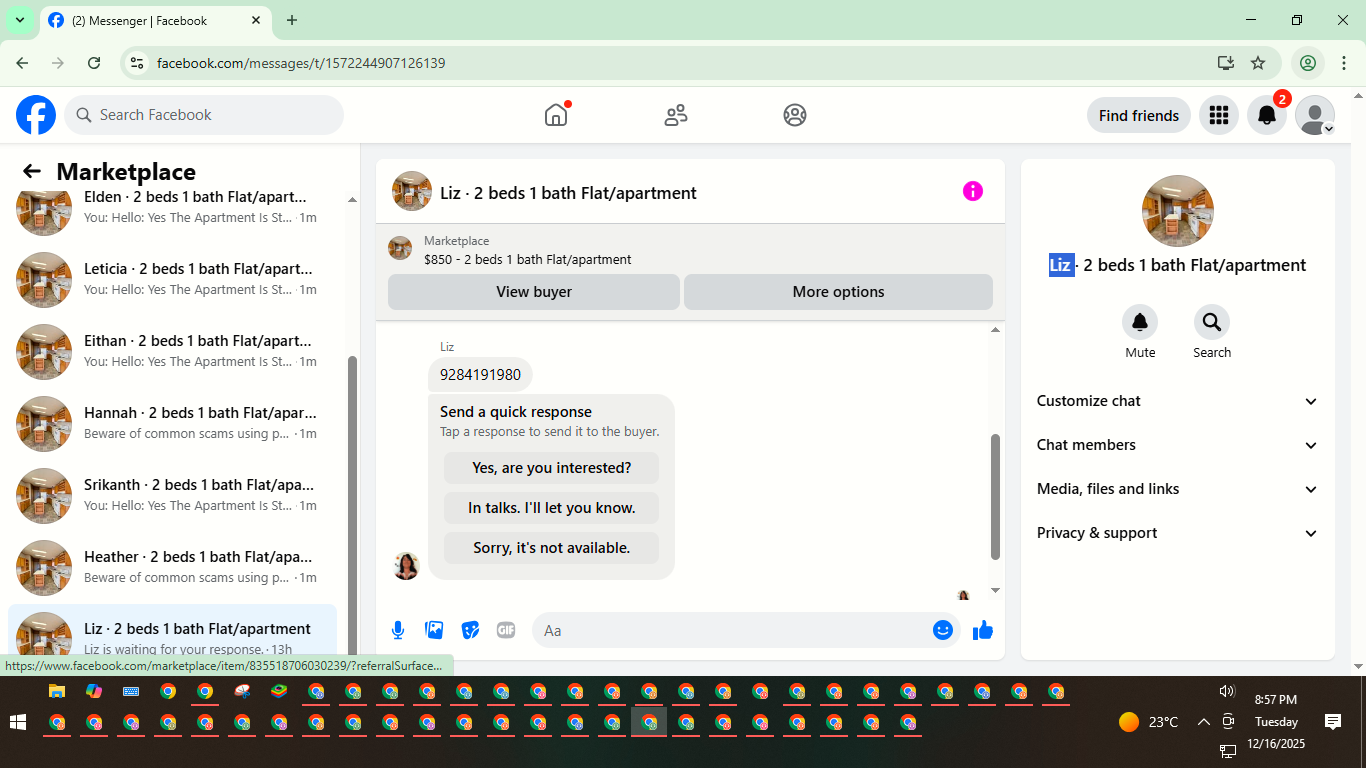Reload the page

pos(94,63)
